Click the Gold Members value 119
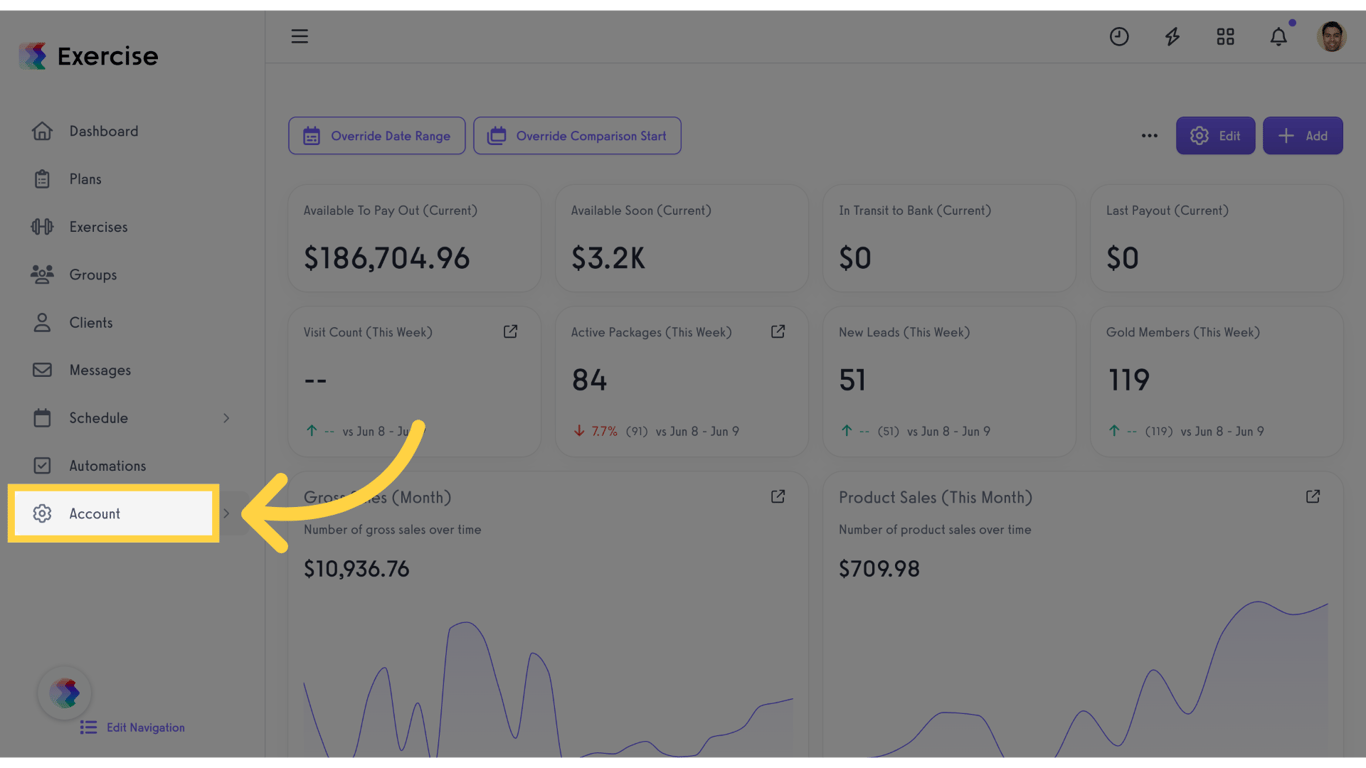The image size is (1366, 768). coord(1128,380)
